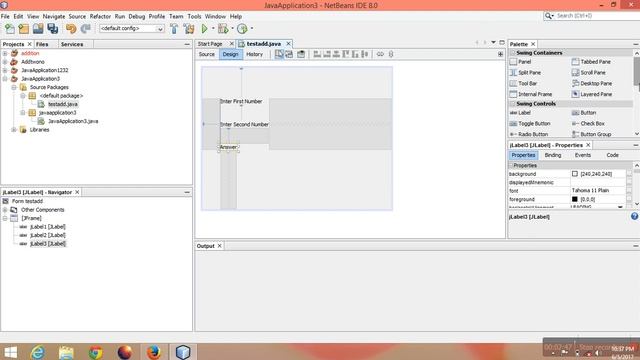640x360 pixels.
Task: Pick the Desktop Pane palette icon
Action: pos(575,83)
